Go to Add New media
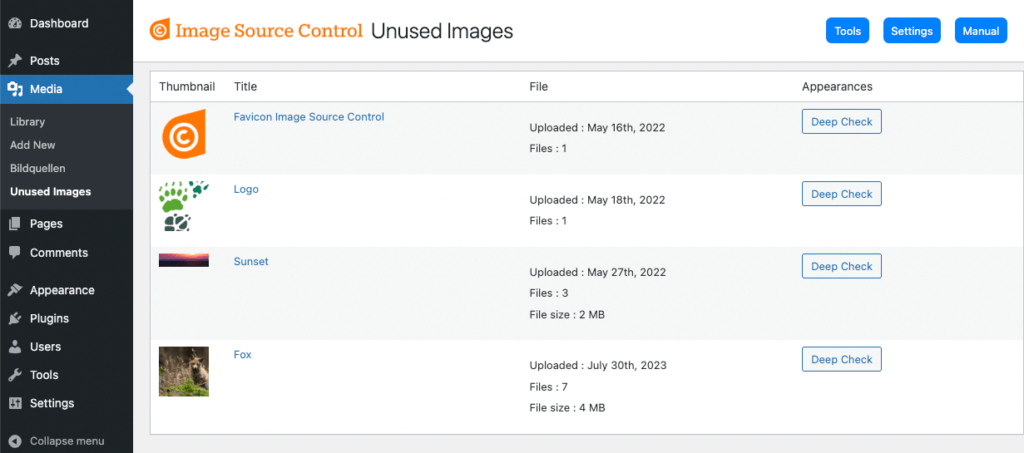This screenshot has width=1024, height=453. 33,145
